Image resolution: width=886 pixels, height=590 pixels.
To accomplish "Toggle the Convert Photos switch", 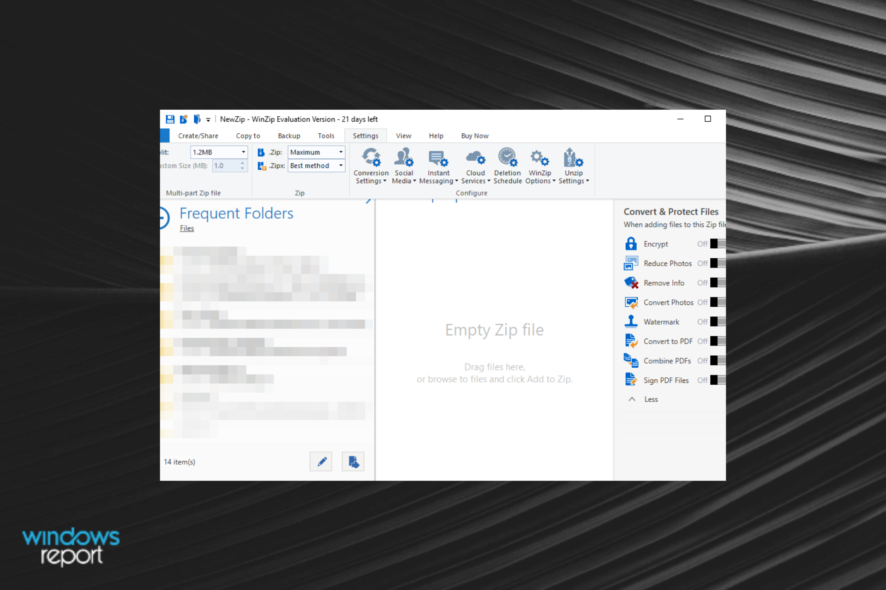I will pos(718,302).
